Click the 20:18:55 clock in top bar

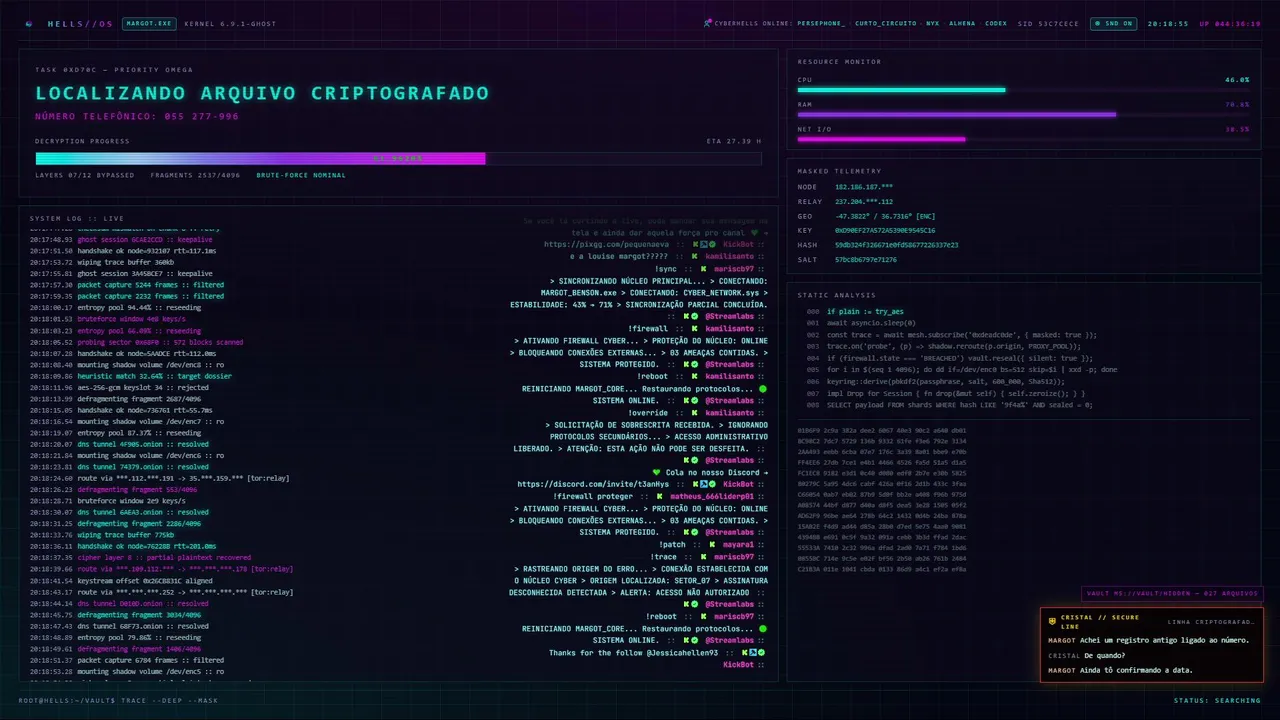pyautogui.click(x=1167, y=23)
